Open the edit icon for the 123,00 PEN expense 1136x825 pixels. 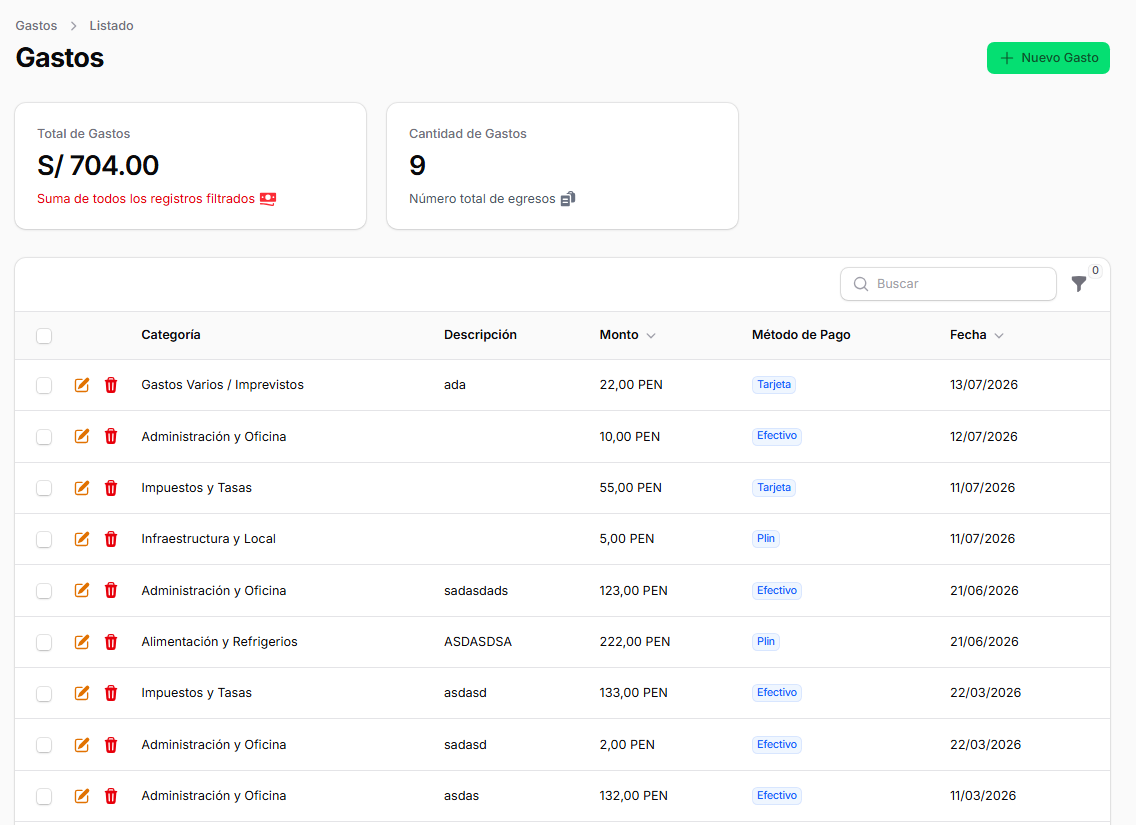tap(82, 590)
